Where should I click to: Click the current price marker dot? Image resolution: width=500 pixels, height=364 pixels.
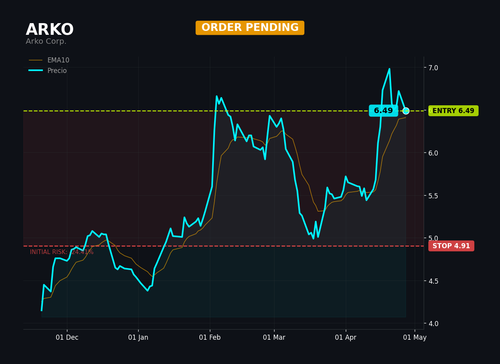point(406,111)
